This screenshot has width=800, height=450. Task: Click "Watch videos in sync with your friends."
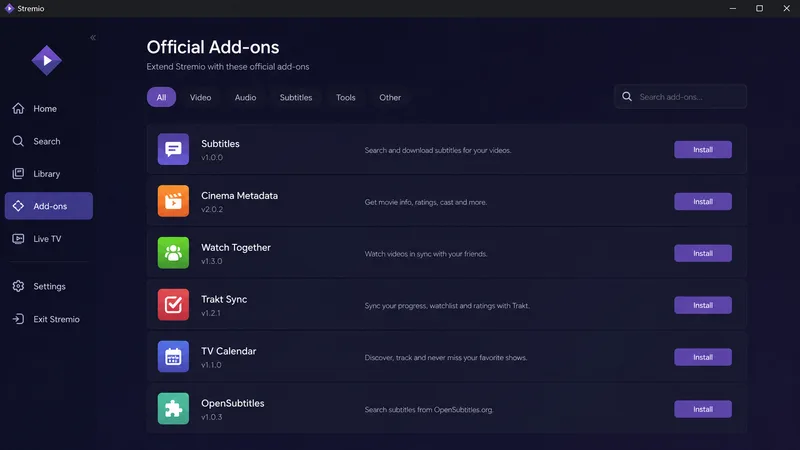[x=426, y=254]
